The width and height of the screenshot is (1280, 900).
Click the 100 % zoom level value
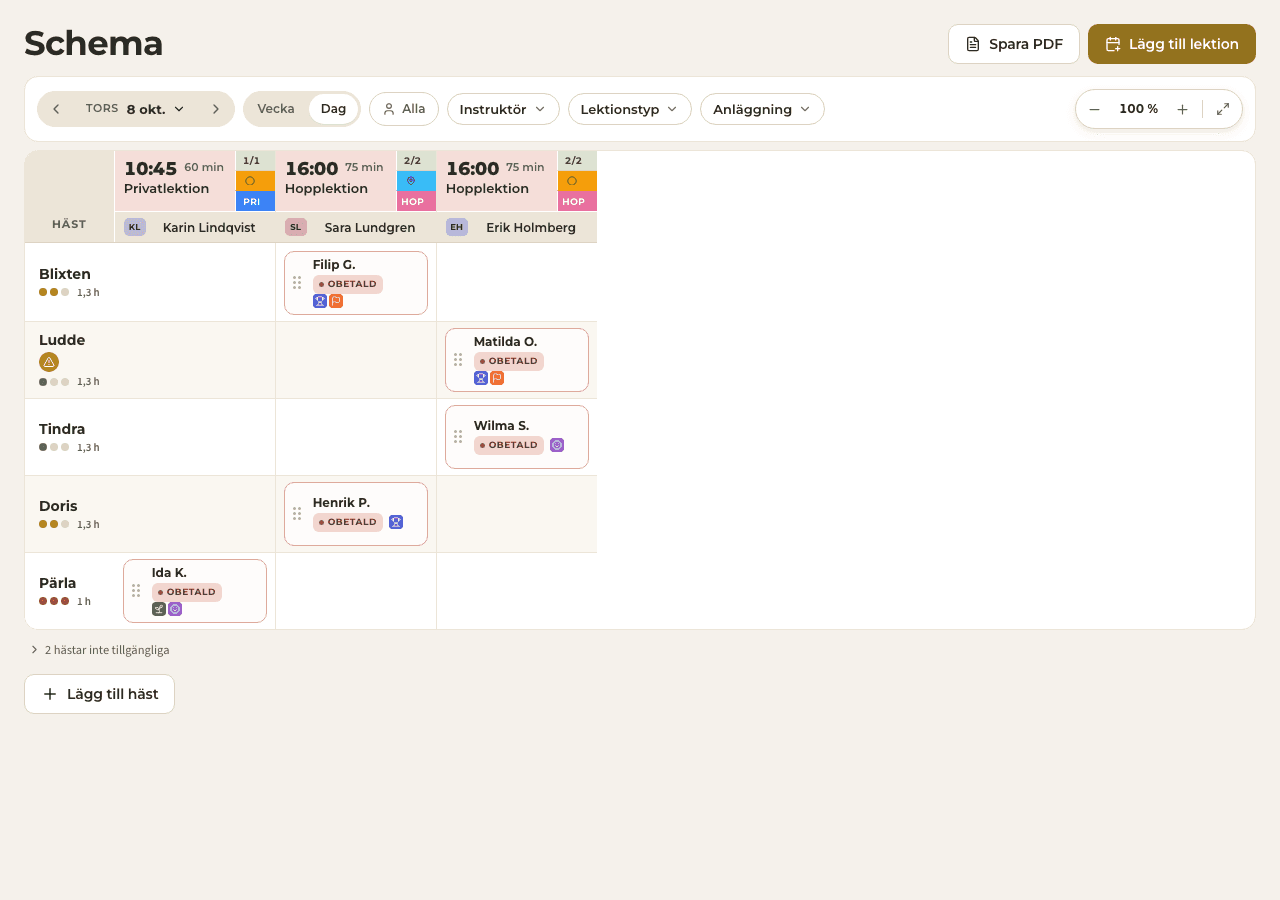click(x=1138, y=109)
